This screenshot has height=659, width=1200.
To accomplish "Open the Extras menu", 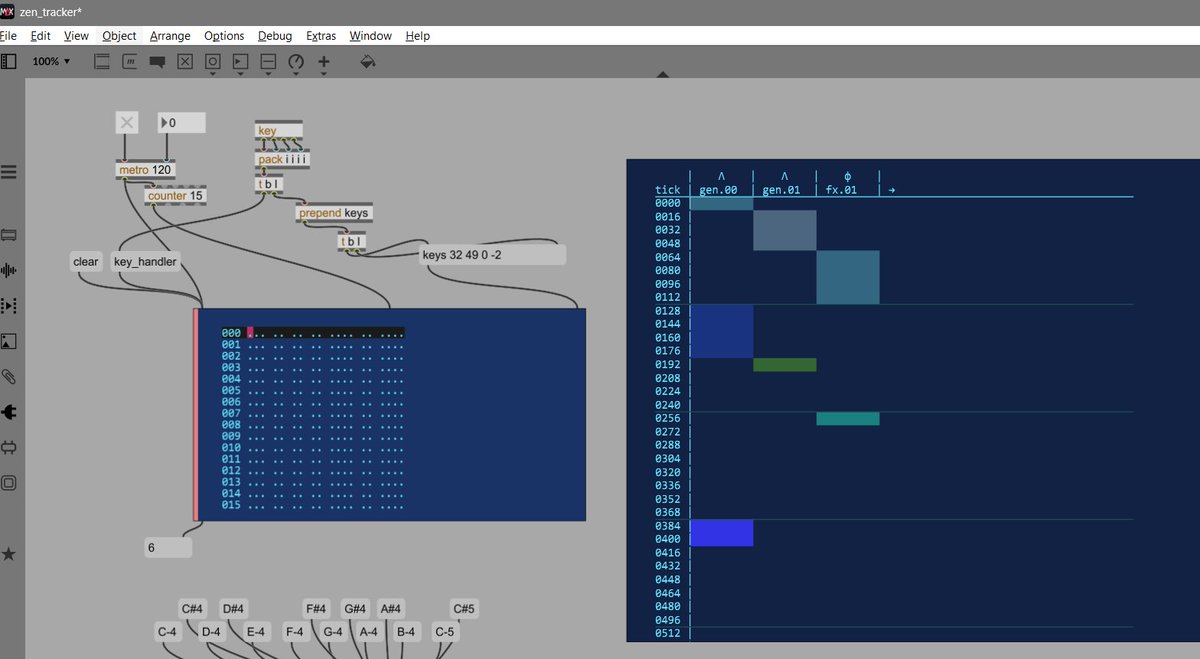I will pos(321,36).
